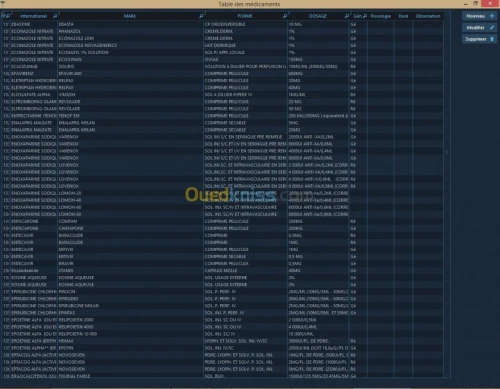Select the TENOF EM brand cell
Image resolution: width=500 pixels, height=389 pixels.
click(130, 116)
